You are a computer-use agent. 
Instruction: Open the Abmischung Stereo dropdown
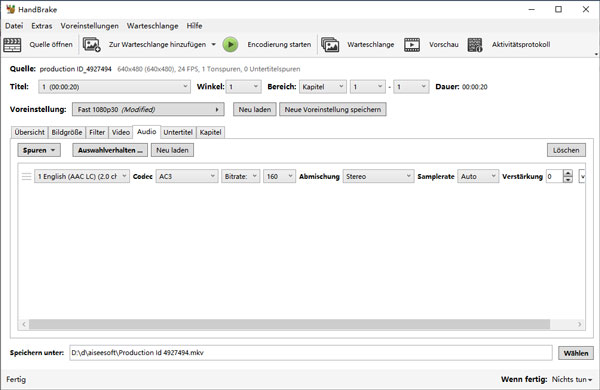point(378,176)
